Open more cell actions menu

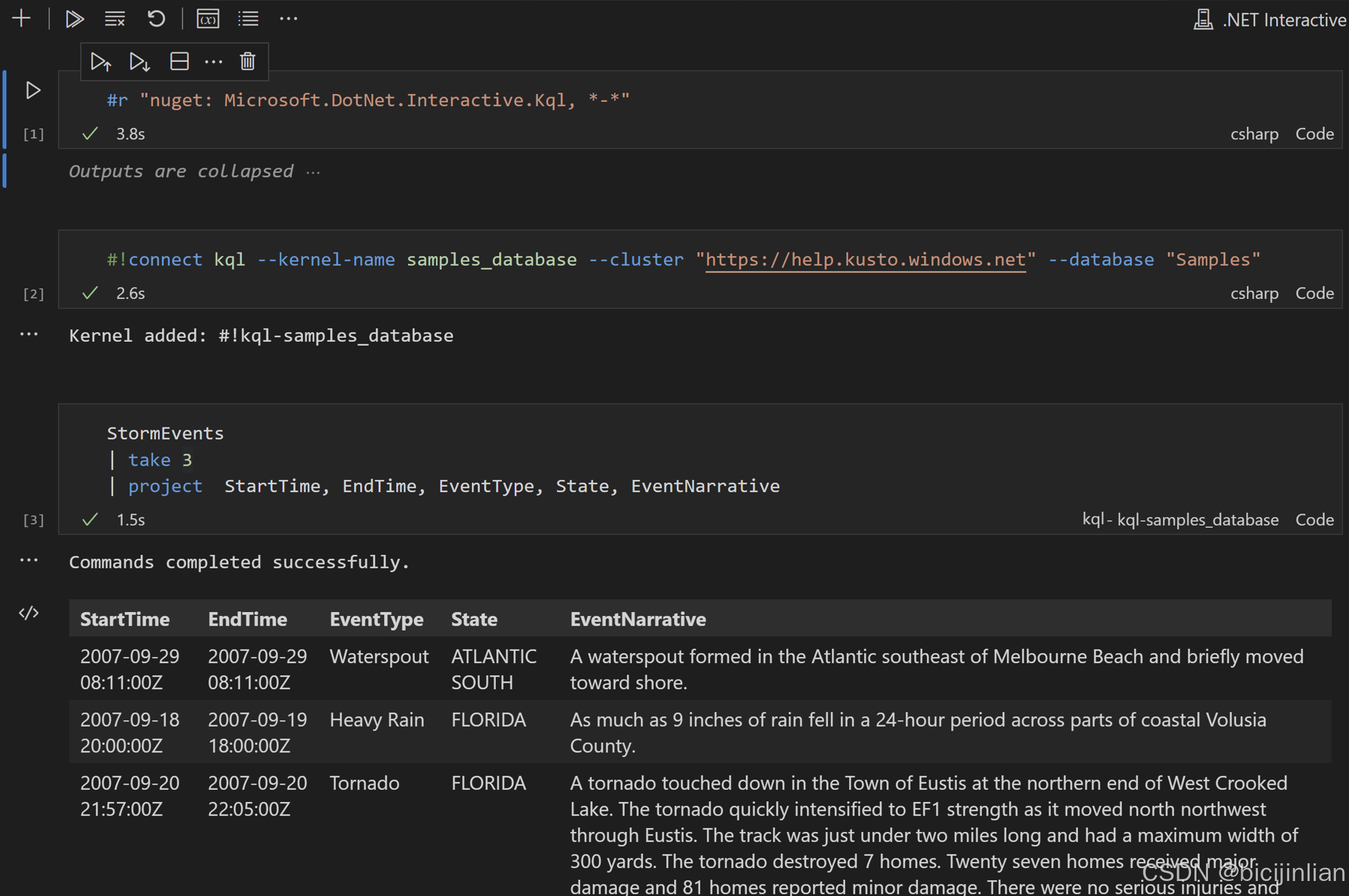coord(213,62)
